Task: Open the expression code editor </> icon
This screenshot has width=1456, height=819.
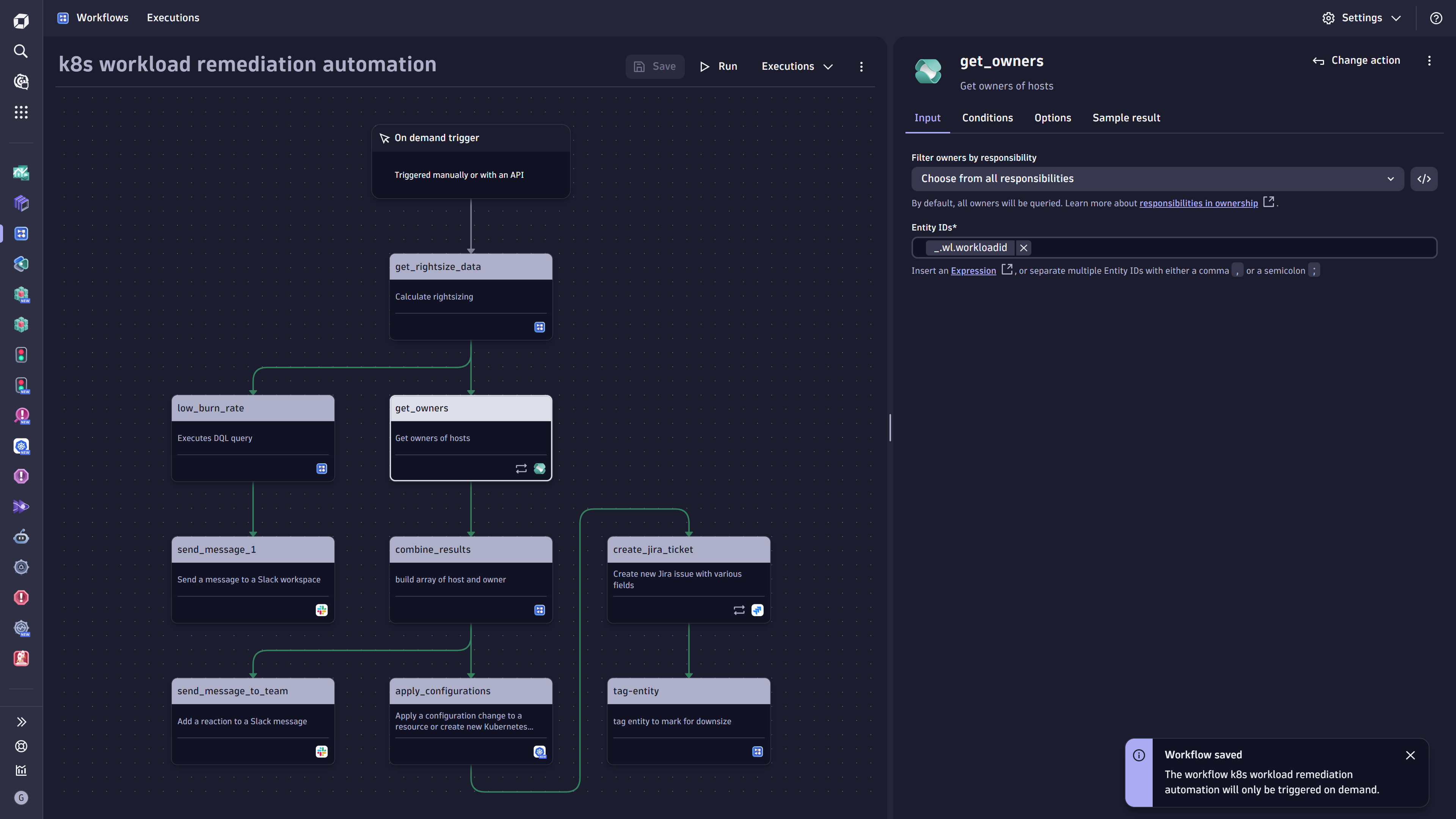Action: 1425,179
